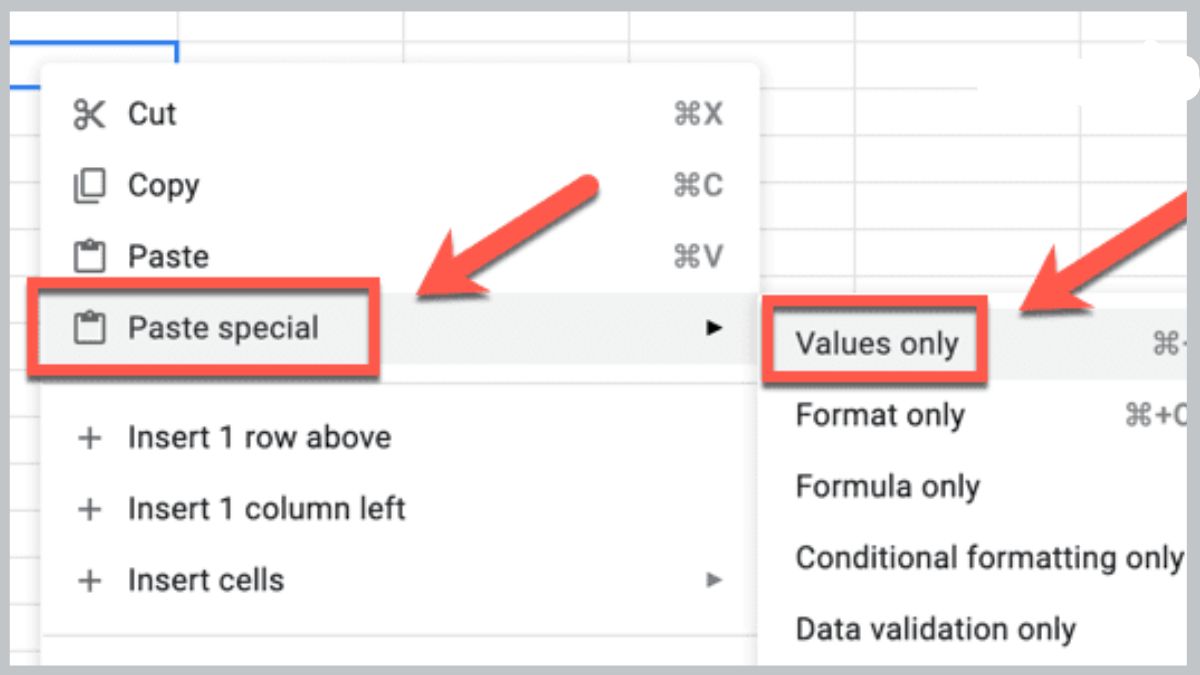Choose Copy in the context menu

164,186
